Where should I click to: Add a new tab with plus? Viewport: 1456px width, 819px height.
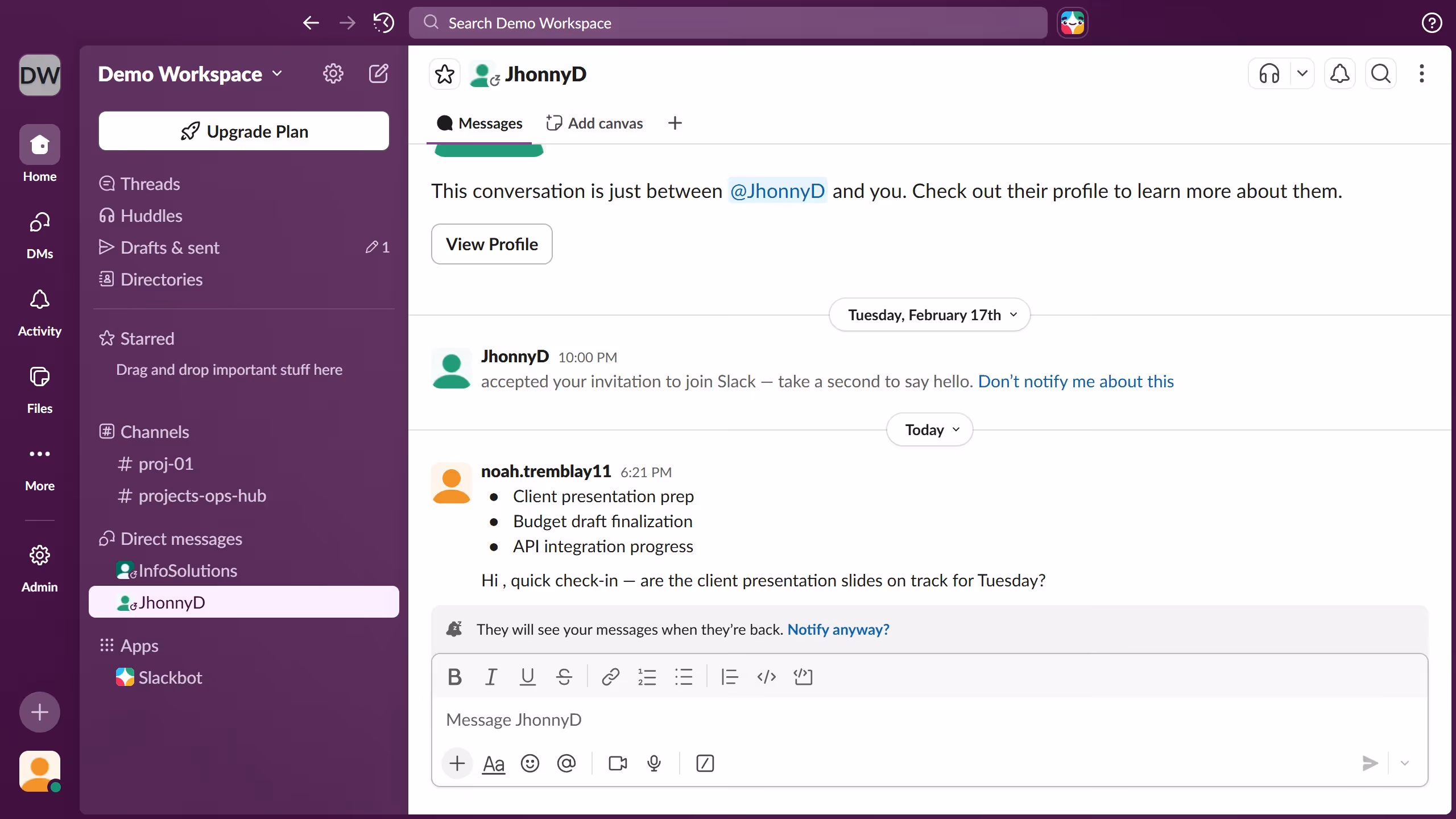(x=675, y=123)
